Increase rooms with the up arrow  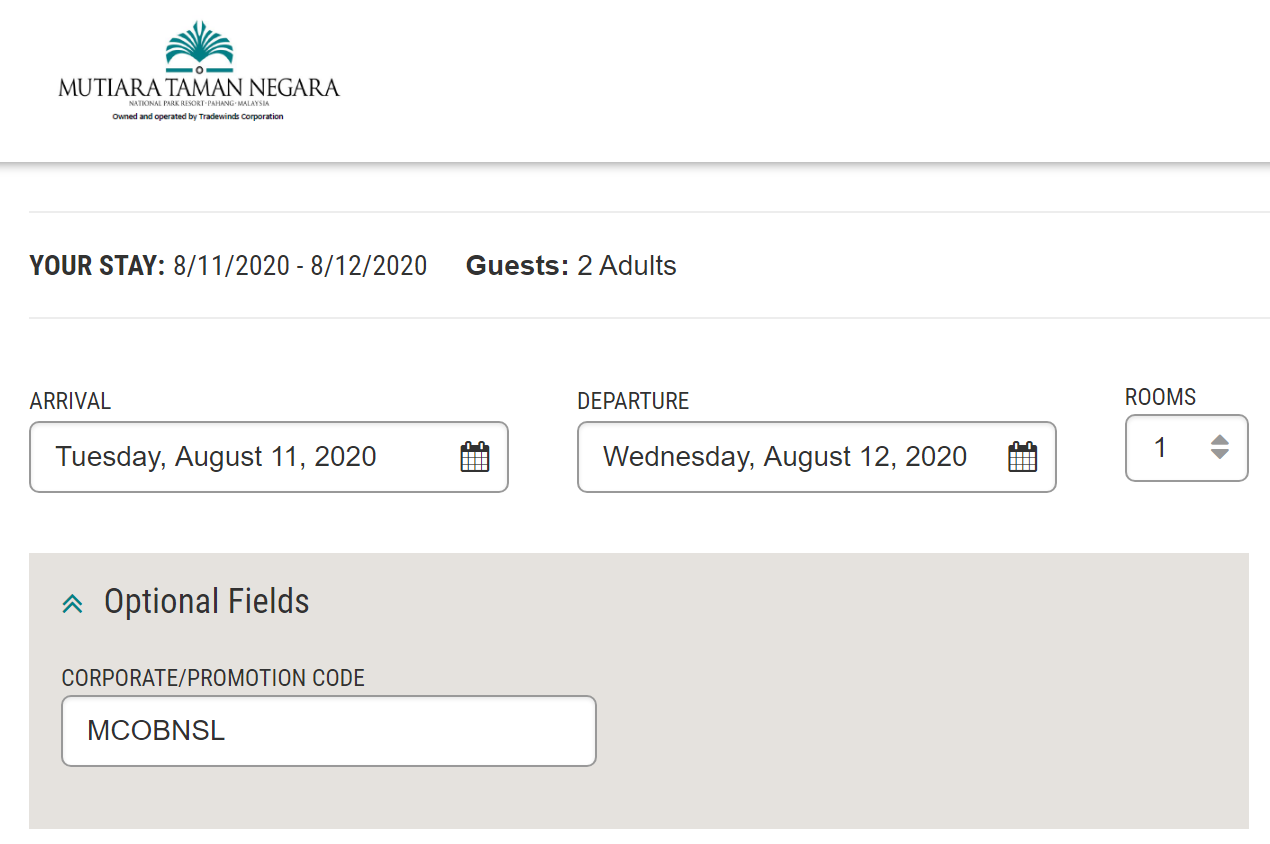(1219, 439)
